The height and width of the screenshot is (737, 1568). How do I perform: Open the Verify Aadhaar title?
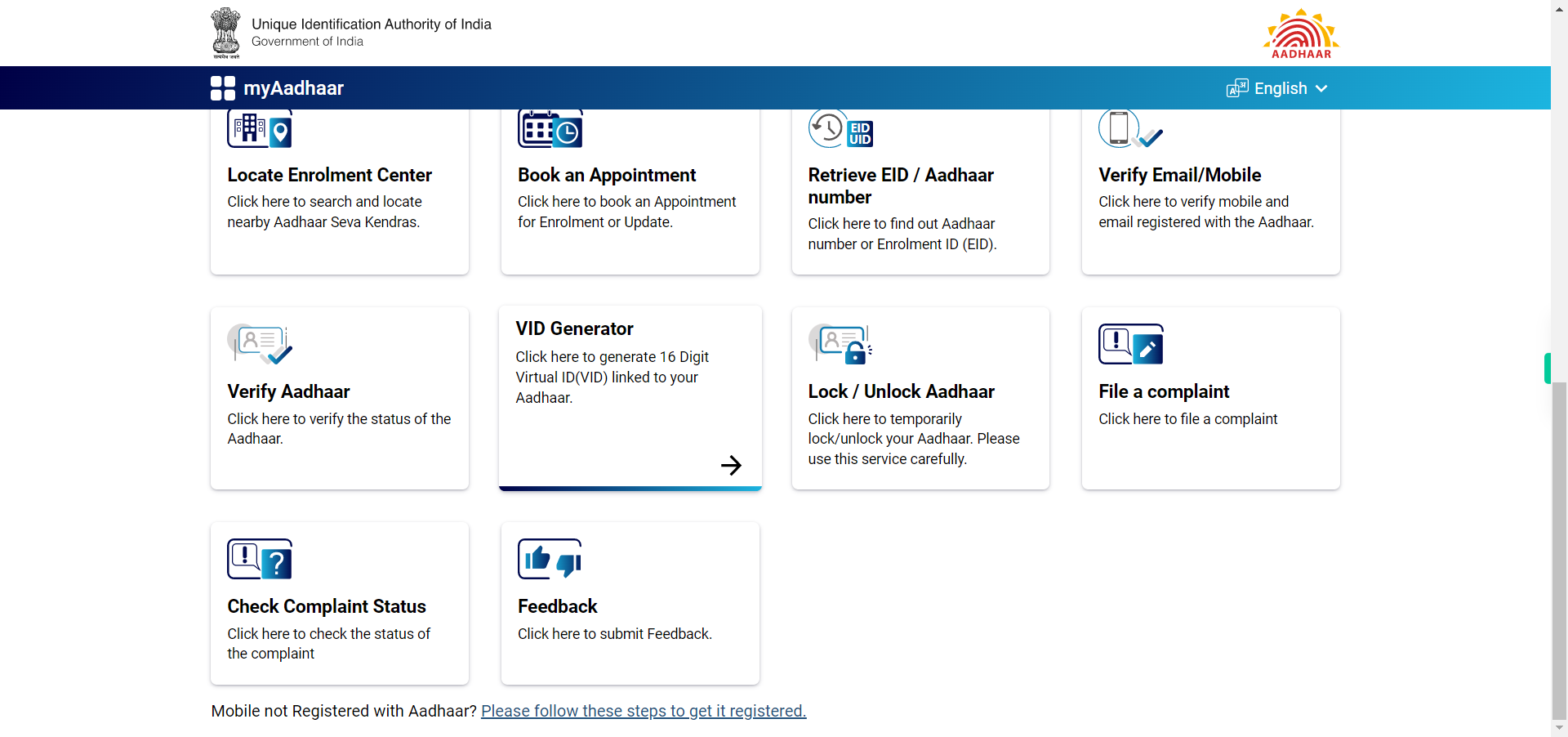(x=288, y=391)
